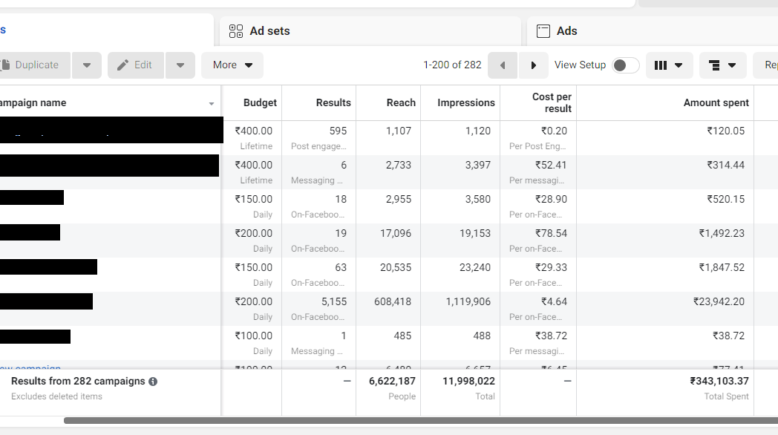Click info icon beside Results from 282 campaigns

coord(153,381)
